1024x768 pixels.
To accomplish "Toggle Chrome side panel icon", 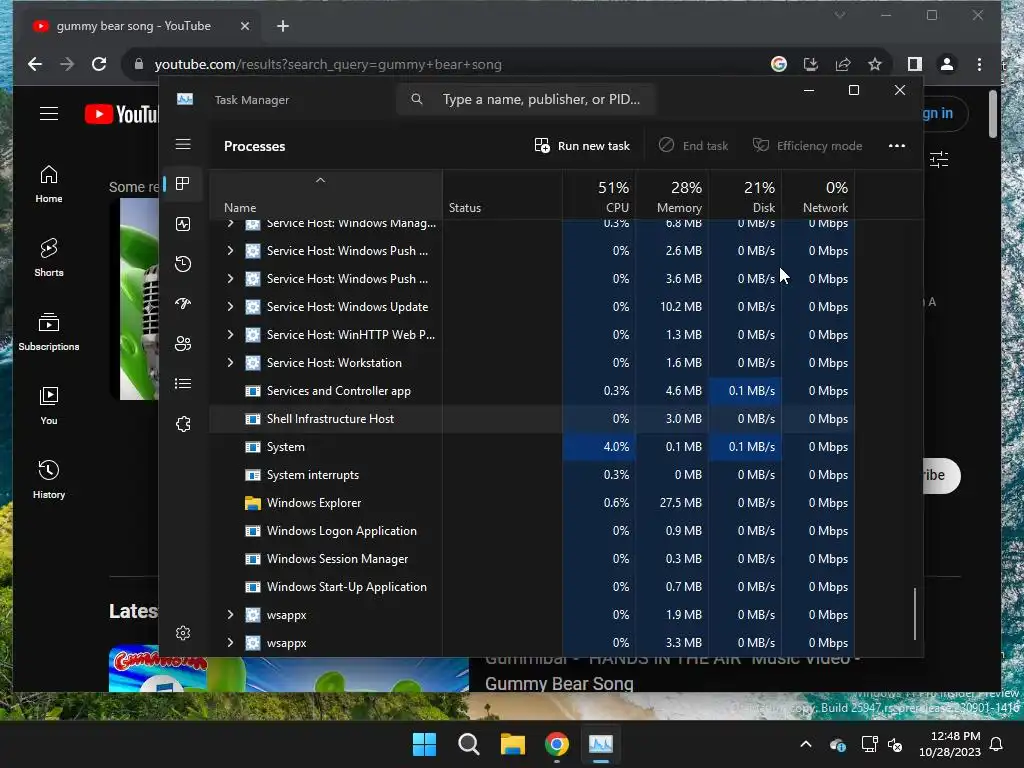I will (x=914, y=64).
